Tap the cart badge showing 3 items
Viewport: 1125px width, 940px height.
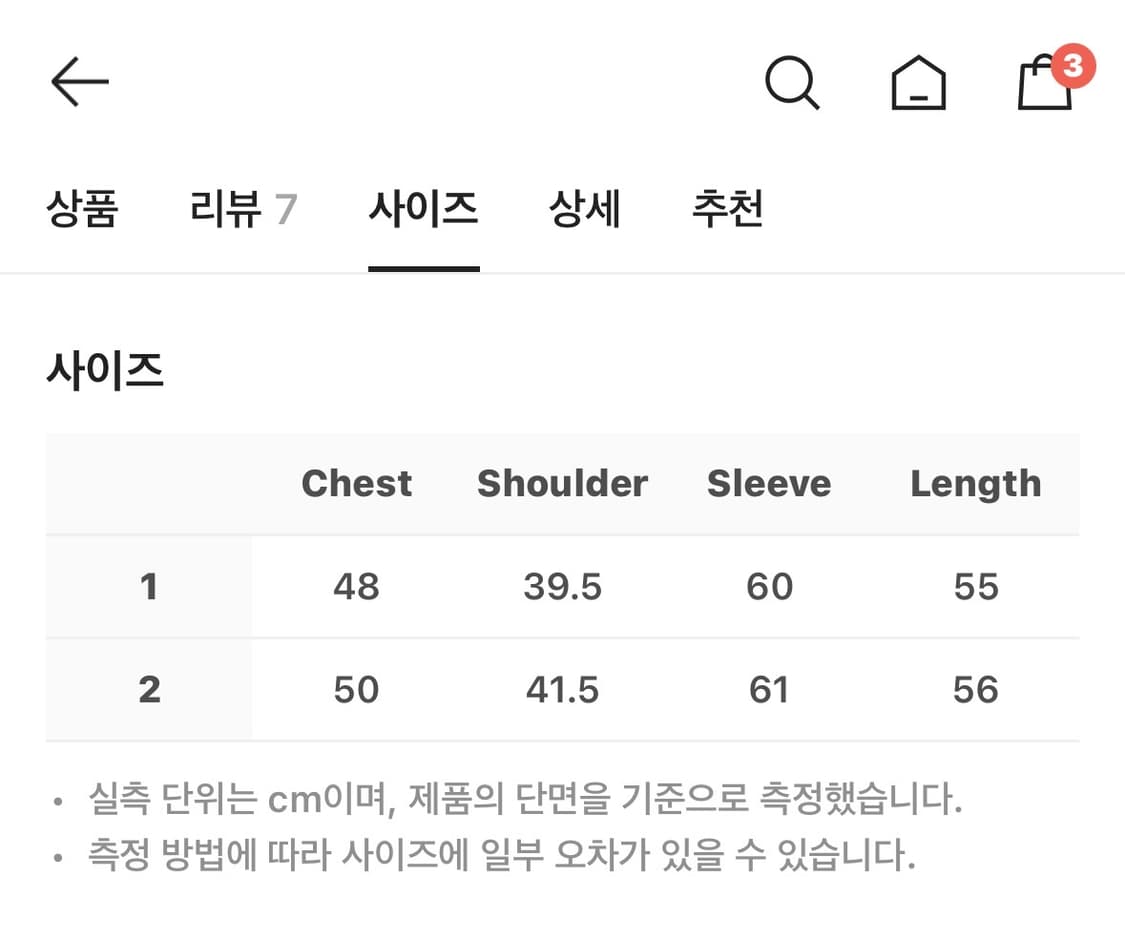pyautogui.click(x=1075, y=66)
